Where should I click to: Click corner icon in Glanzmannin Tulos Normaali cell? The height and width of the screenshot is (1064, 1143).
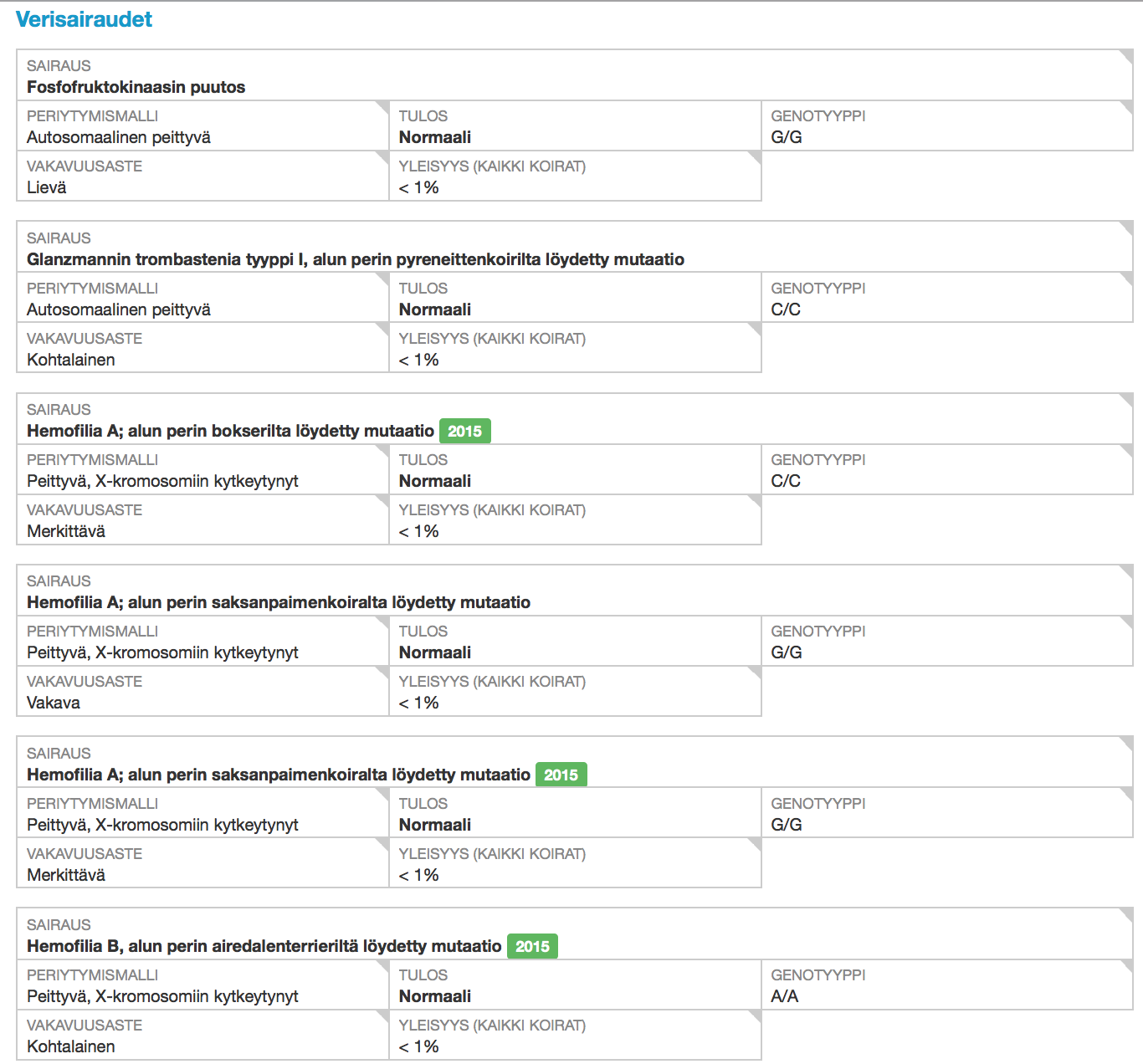(754, 279)
